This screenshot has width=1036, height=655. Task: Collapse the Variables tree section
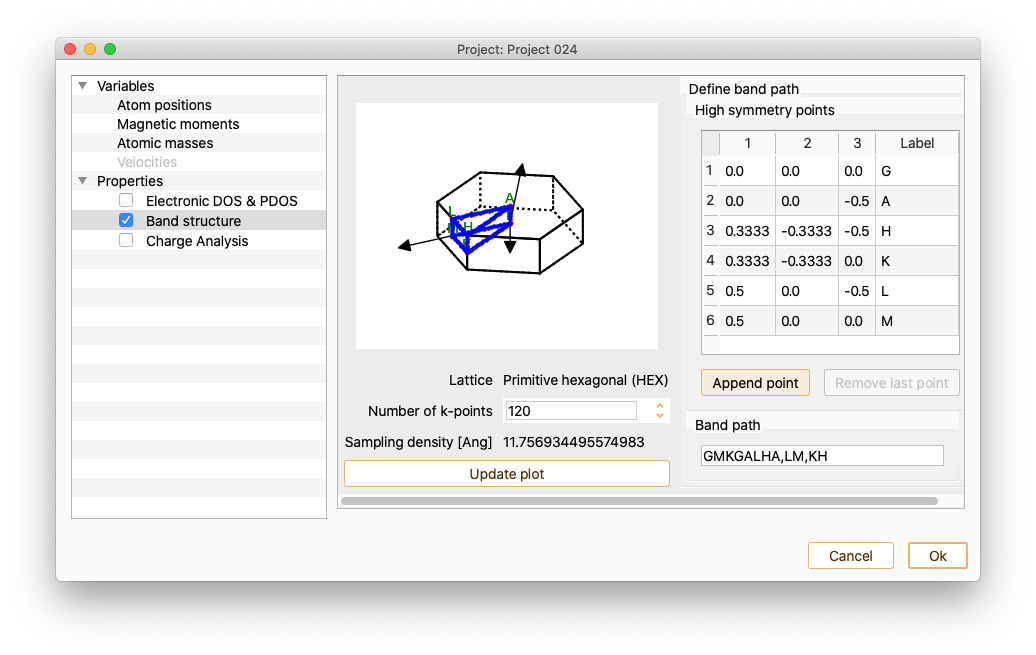tap(83, 86)
